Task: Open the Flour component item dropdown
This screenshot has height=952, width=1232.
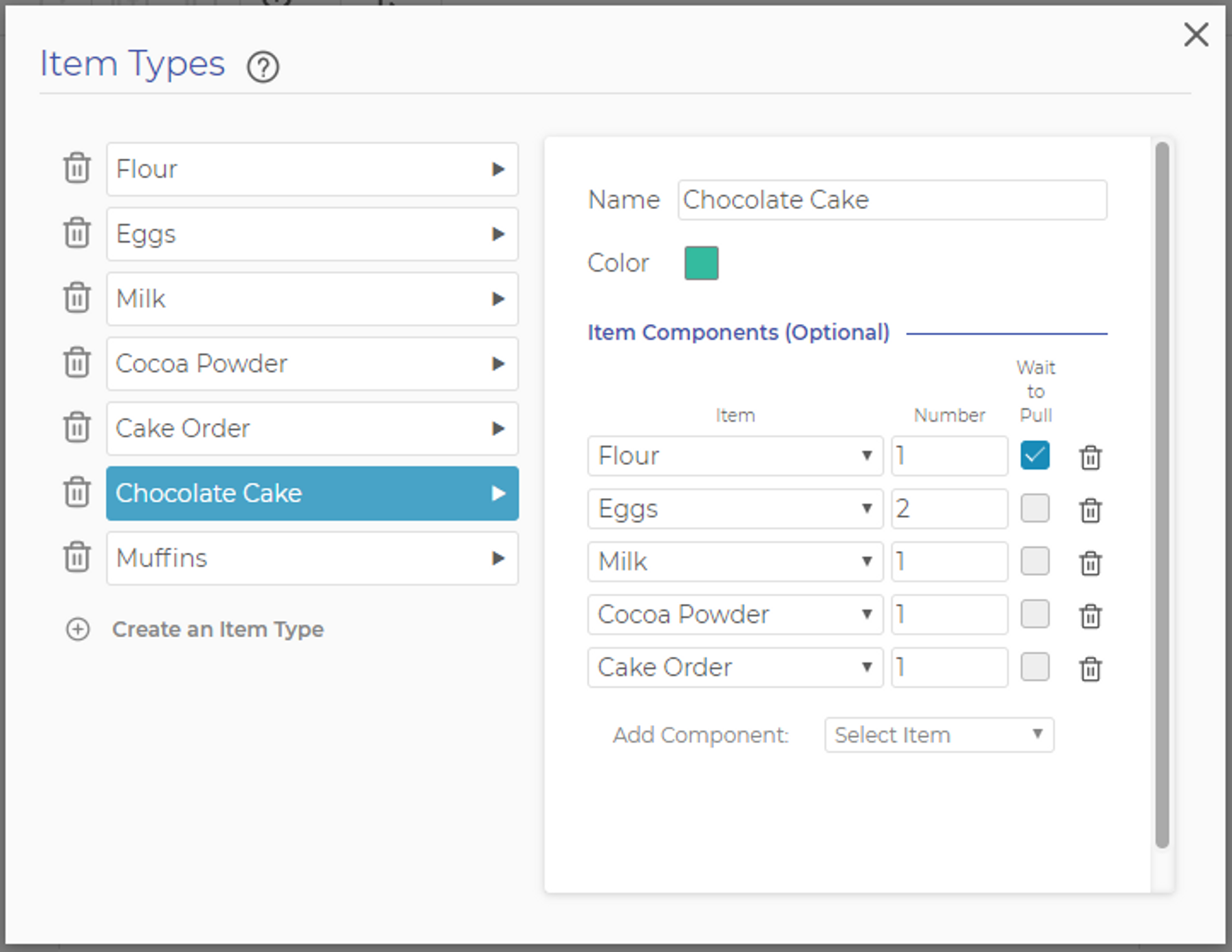Action: 735,455
